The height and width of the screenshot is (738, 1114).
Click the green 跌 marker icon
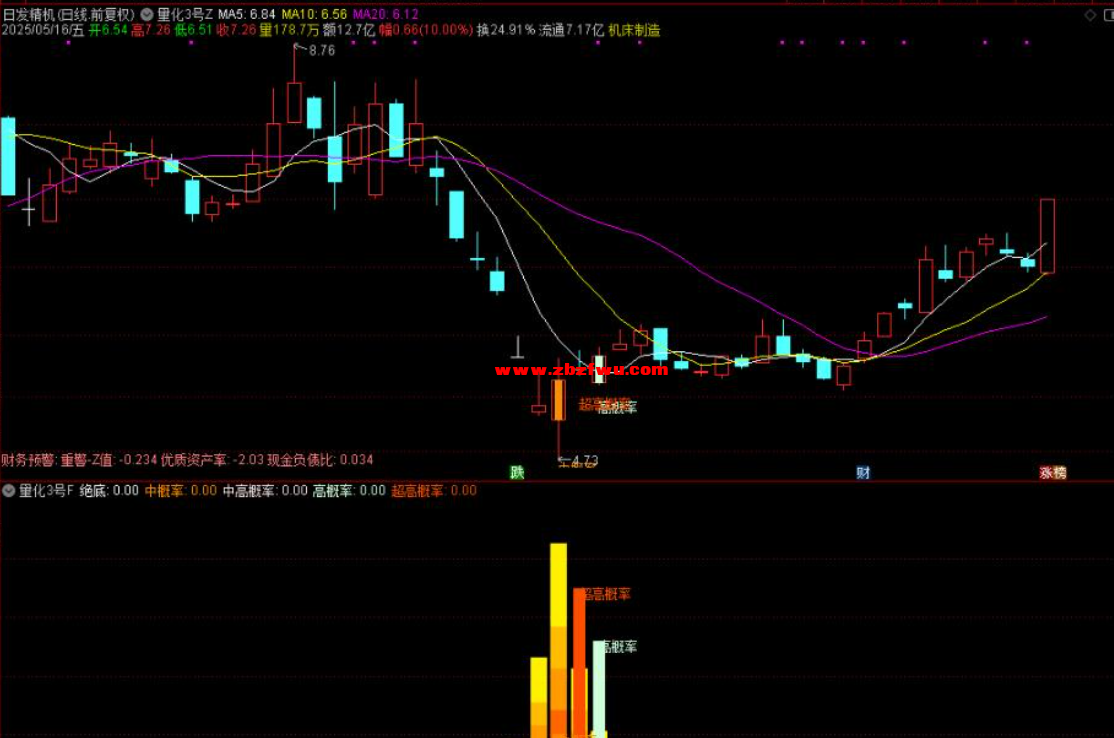click(x=517, y=472)
